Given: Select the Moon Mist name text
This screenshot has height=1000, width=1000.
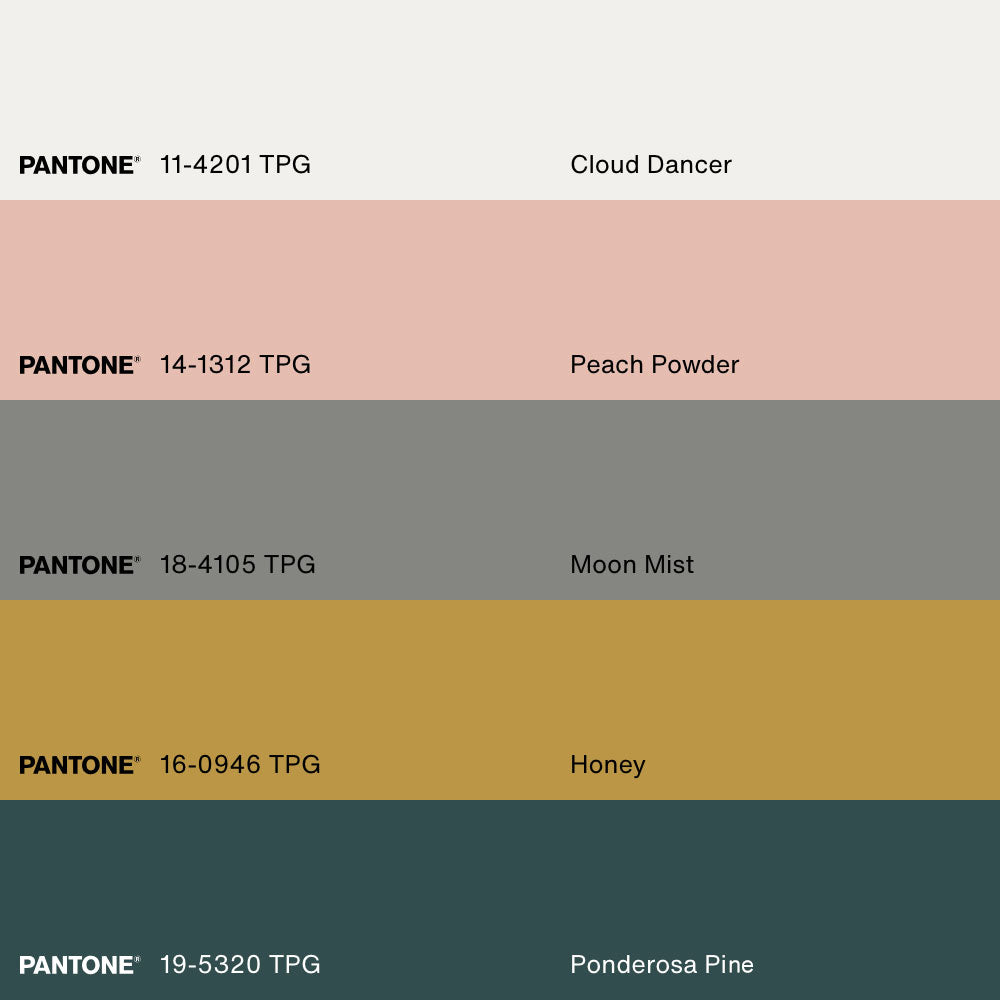Looking at the screenshot, I should pos(631,565).
